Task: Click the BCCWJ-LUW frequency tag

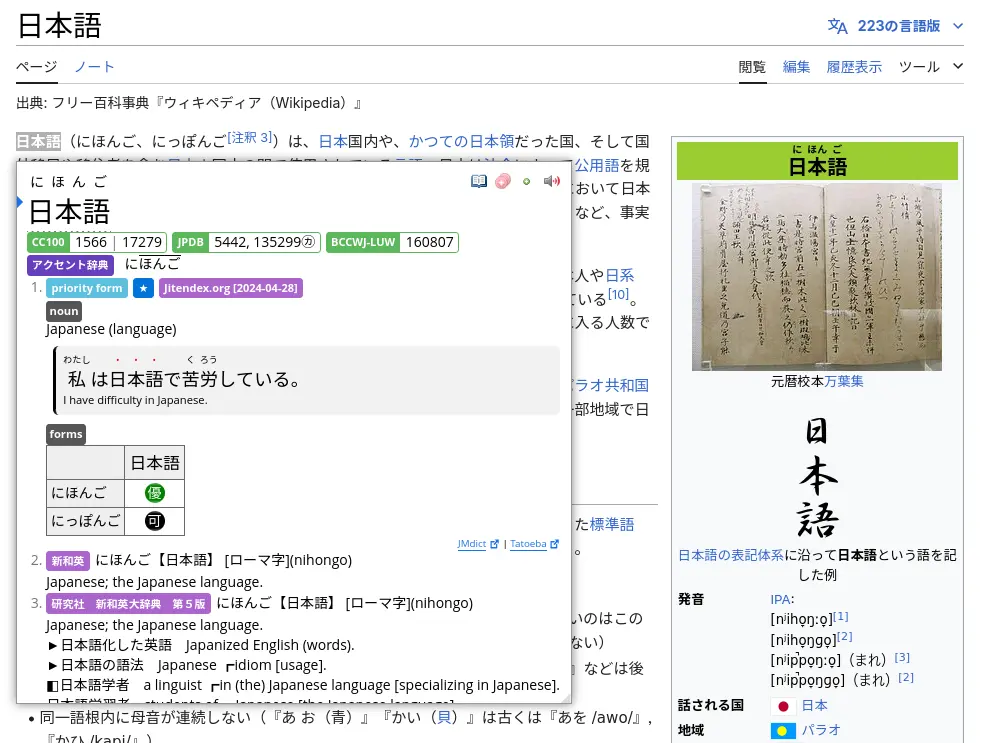Action: 363,243
